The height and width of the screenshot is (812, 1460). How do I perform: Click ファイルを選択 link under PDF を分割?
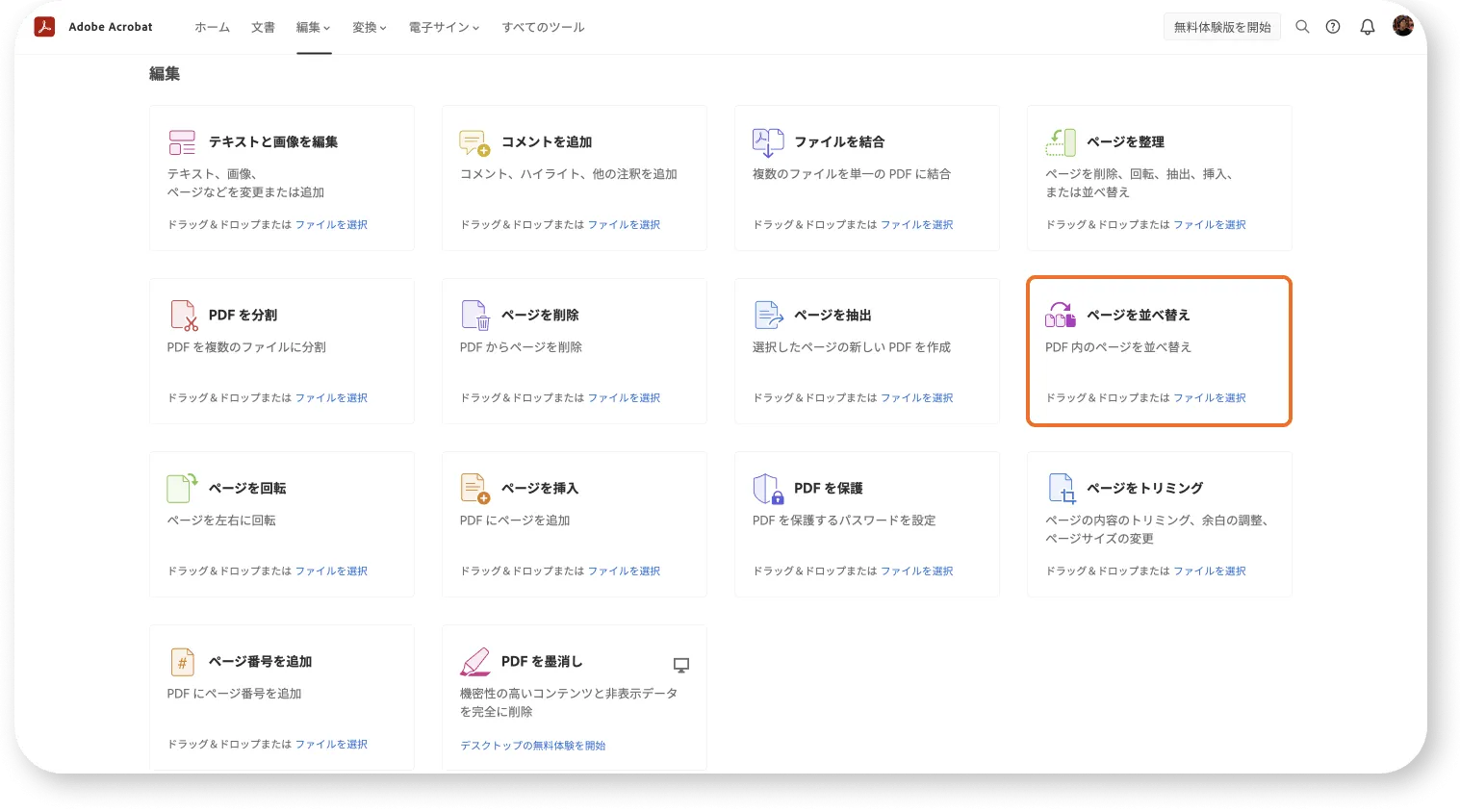tap(331, 398)
